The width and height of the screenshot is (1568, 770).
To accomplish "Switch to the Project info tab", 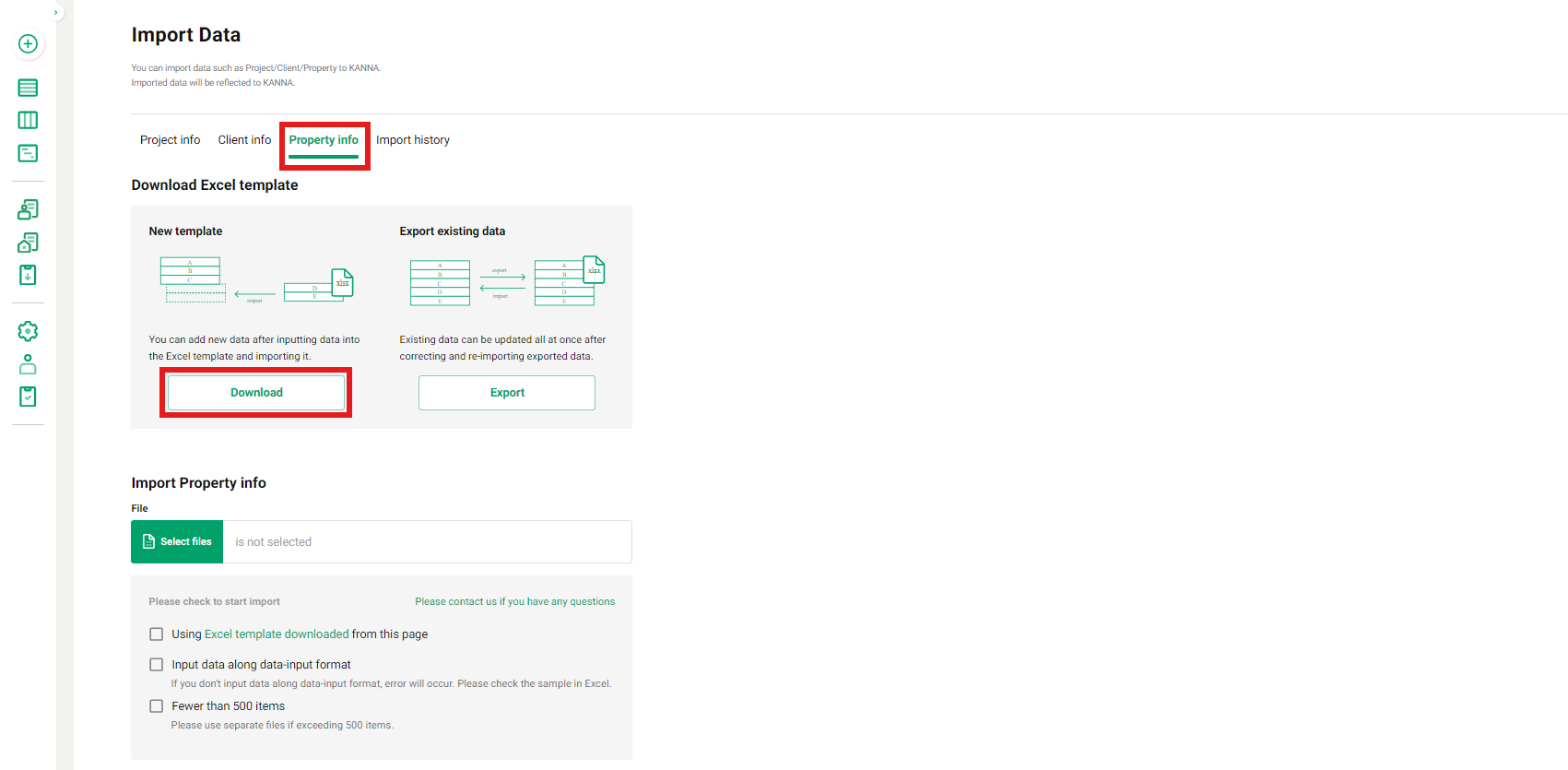I will tap(170, 140).
